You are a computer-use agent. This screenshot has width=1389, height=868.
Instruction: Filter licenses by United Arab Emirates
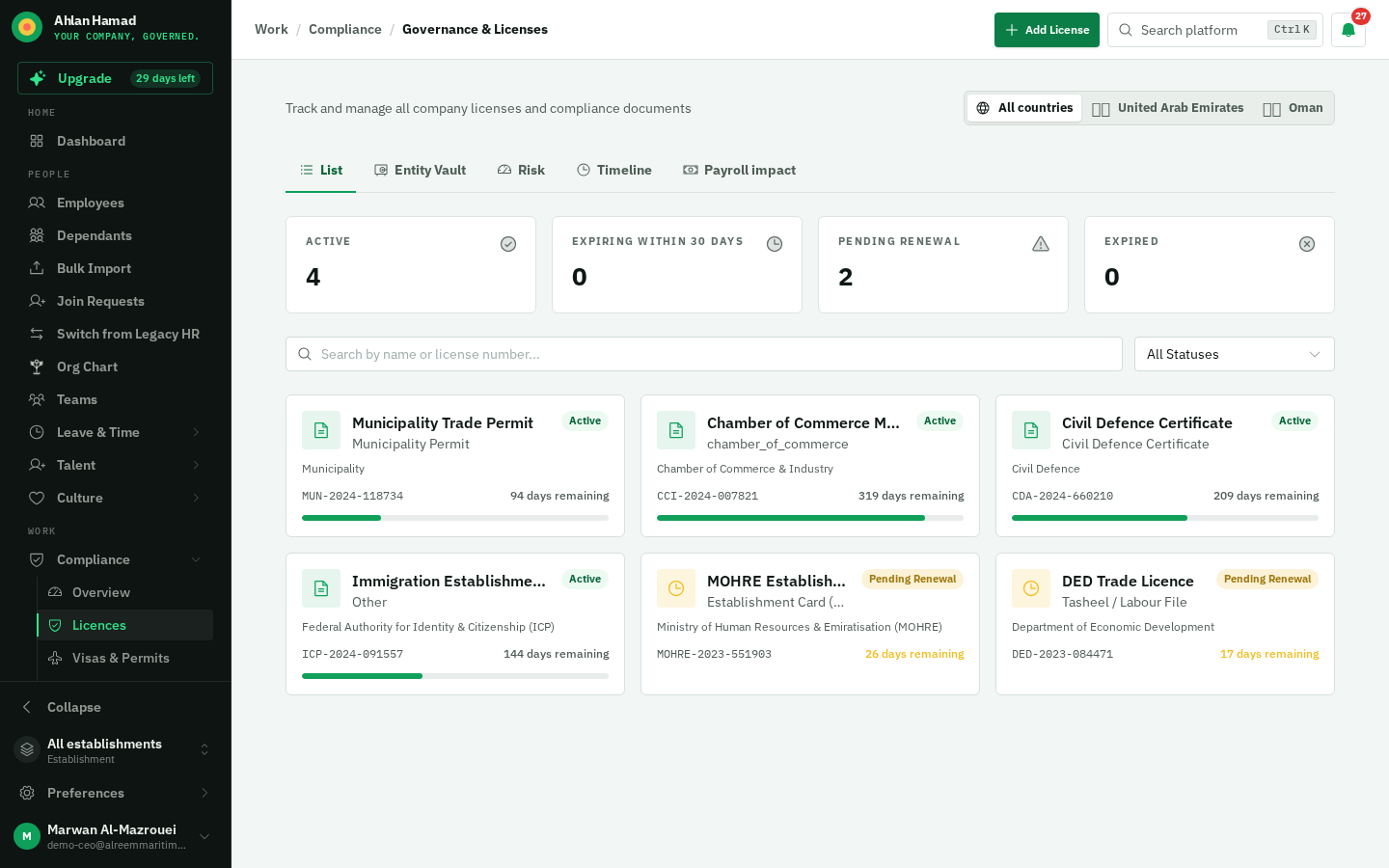tap(1168, 108)
